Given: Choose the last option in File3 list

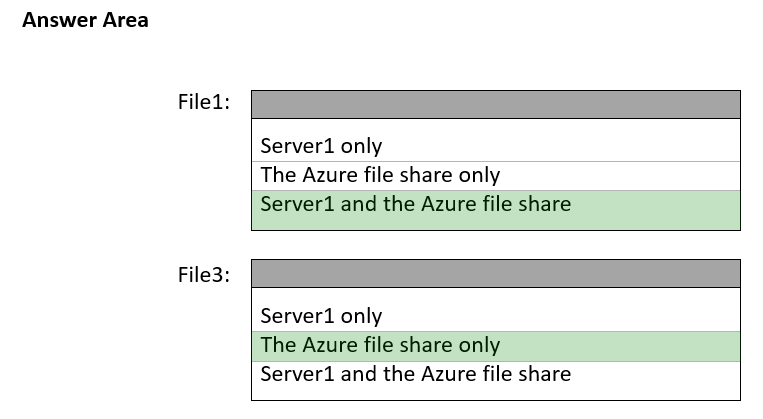Looking at the screenshot, I should 415,375.
